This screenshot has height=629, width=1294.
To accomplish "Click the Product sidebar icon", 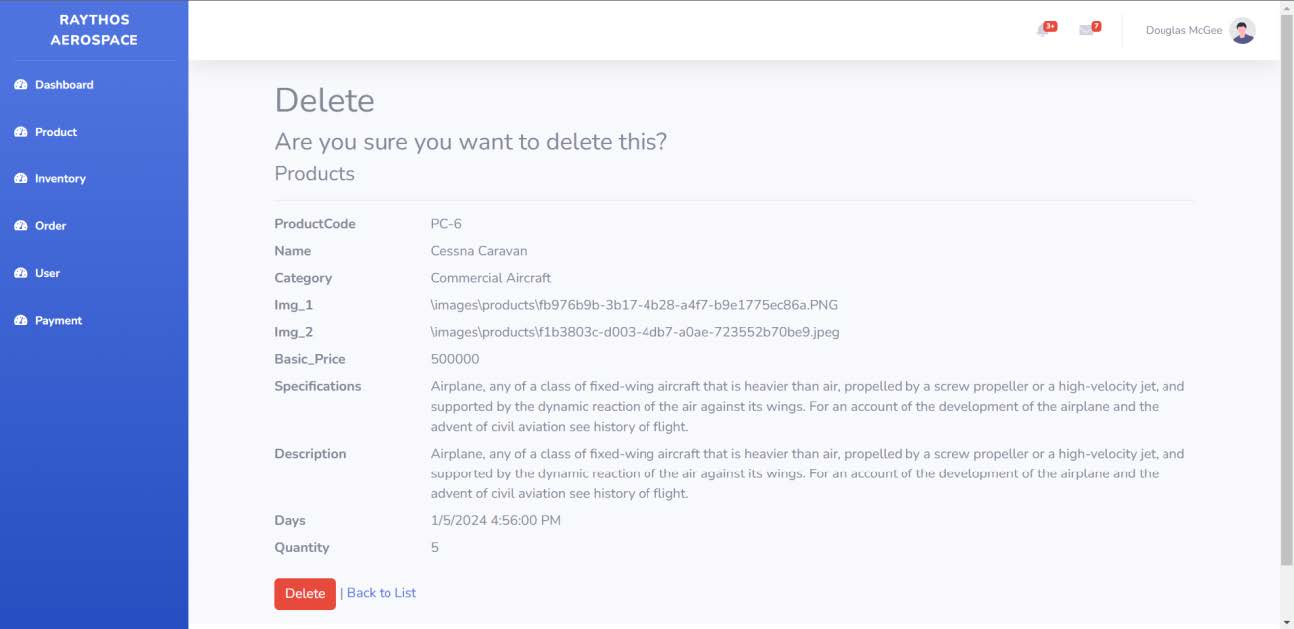I will 21,132.
